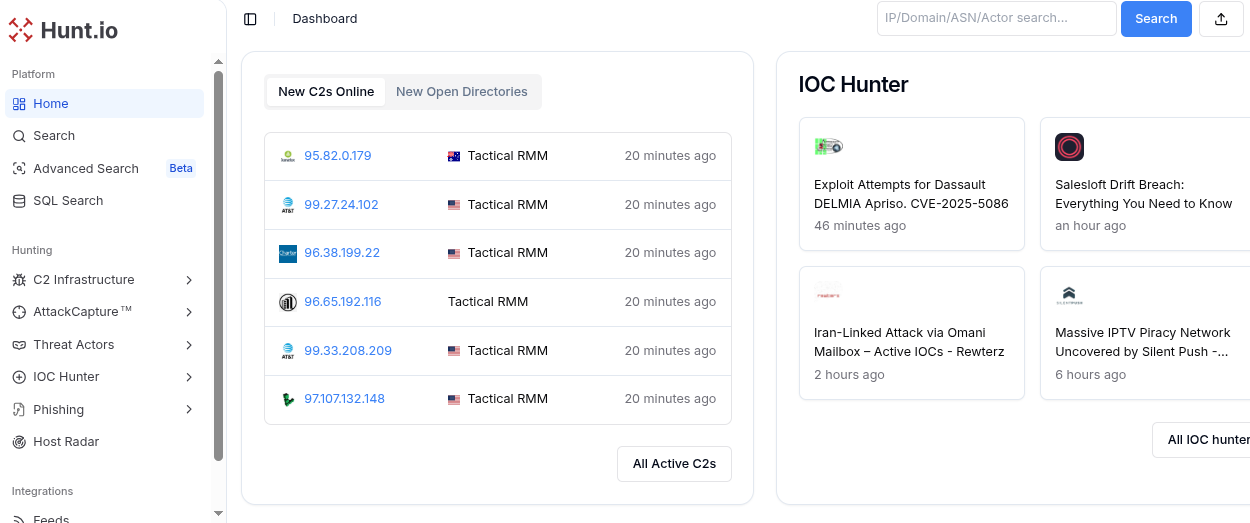Screen dimensions: 1250x523
Task: Click the Threat Actors mask icon
Action: click(x=19, y=345)
